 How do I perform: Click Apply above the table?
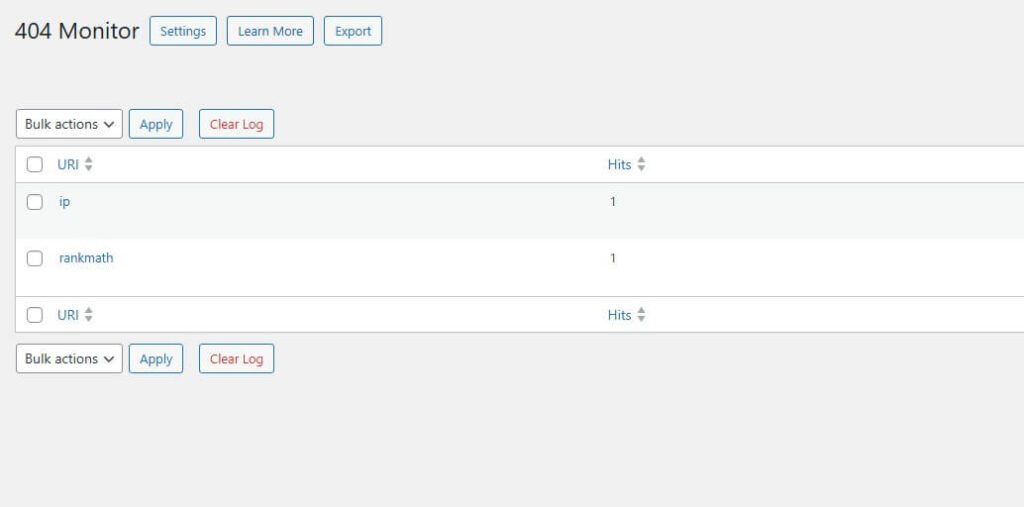(x=156, y=124)
